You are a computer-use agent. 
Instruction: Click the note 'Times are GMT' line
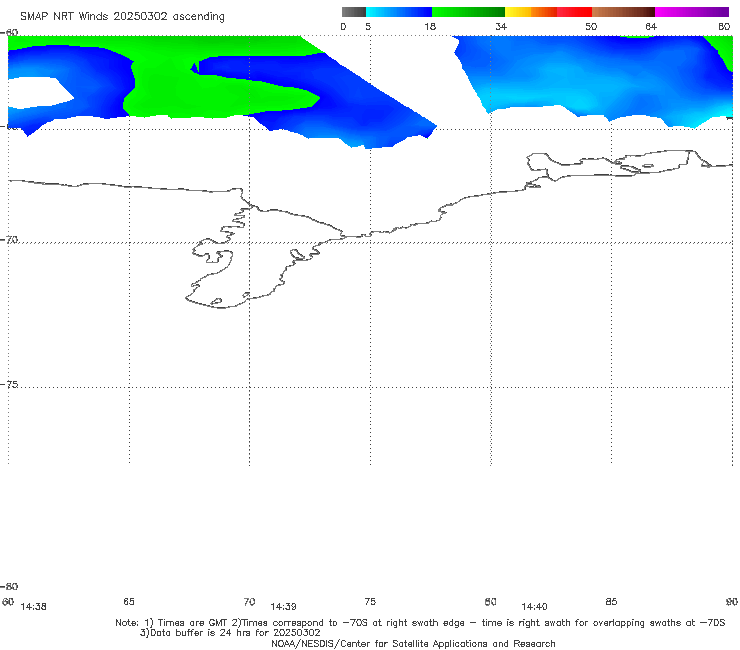point(420,623)
